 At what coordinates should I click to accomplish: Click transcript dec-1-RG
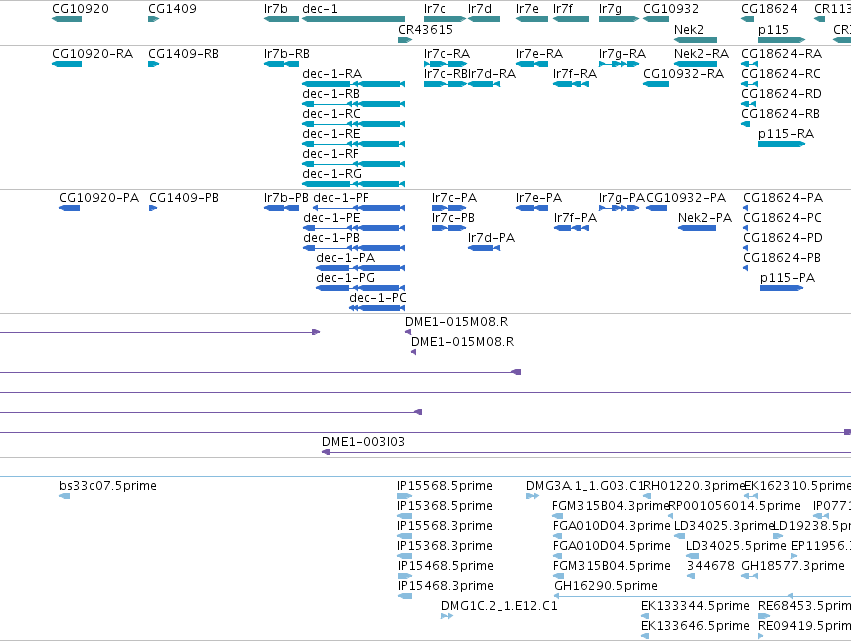(353, 184)
